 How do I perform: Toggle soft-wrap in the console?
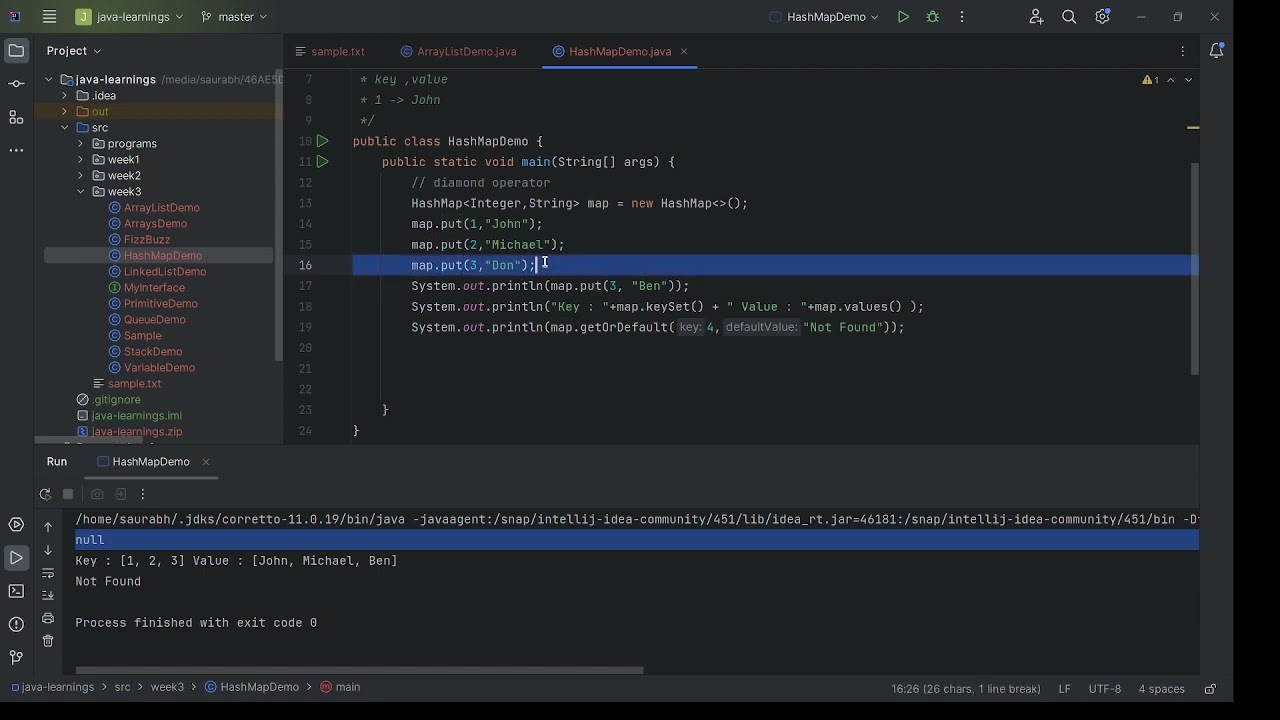tap(47, 573)
